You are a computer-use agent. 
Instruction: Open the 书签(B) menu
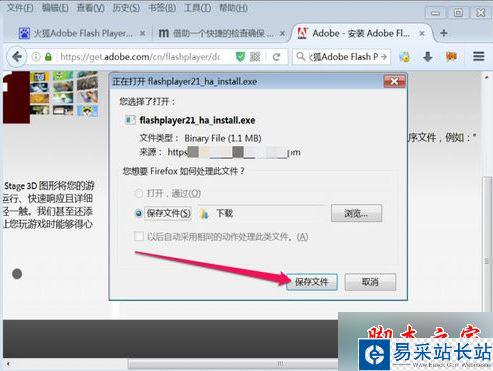[162, 7]
